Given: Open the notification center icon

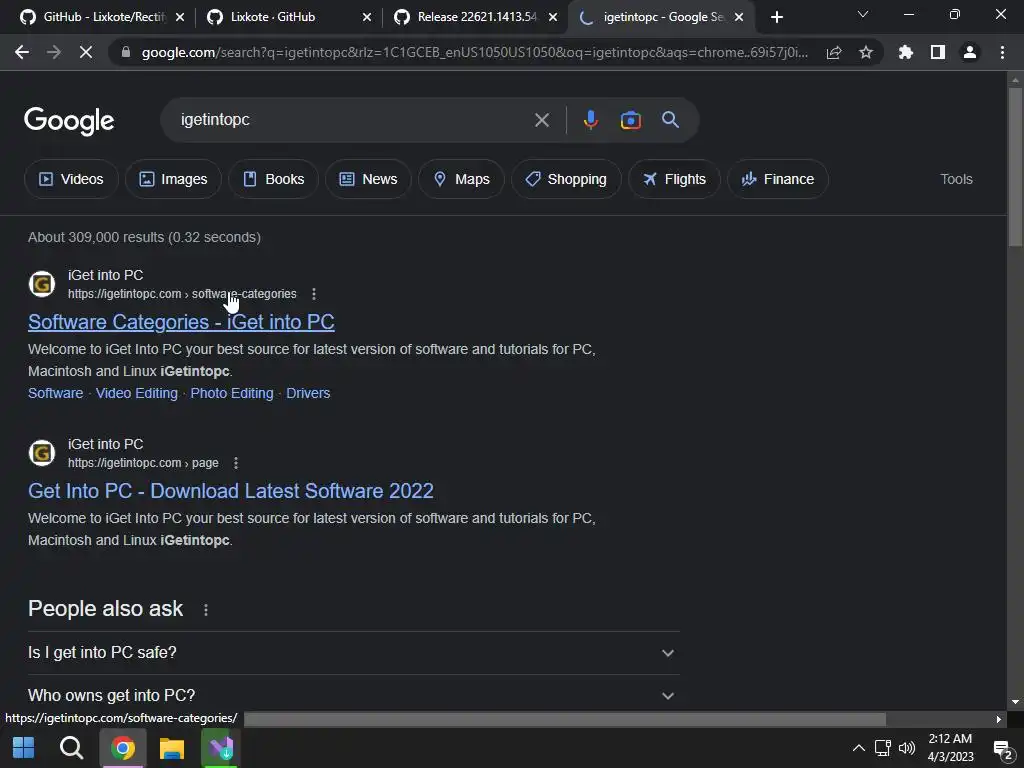Looking at the screenshot, I should [1002, 748].
